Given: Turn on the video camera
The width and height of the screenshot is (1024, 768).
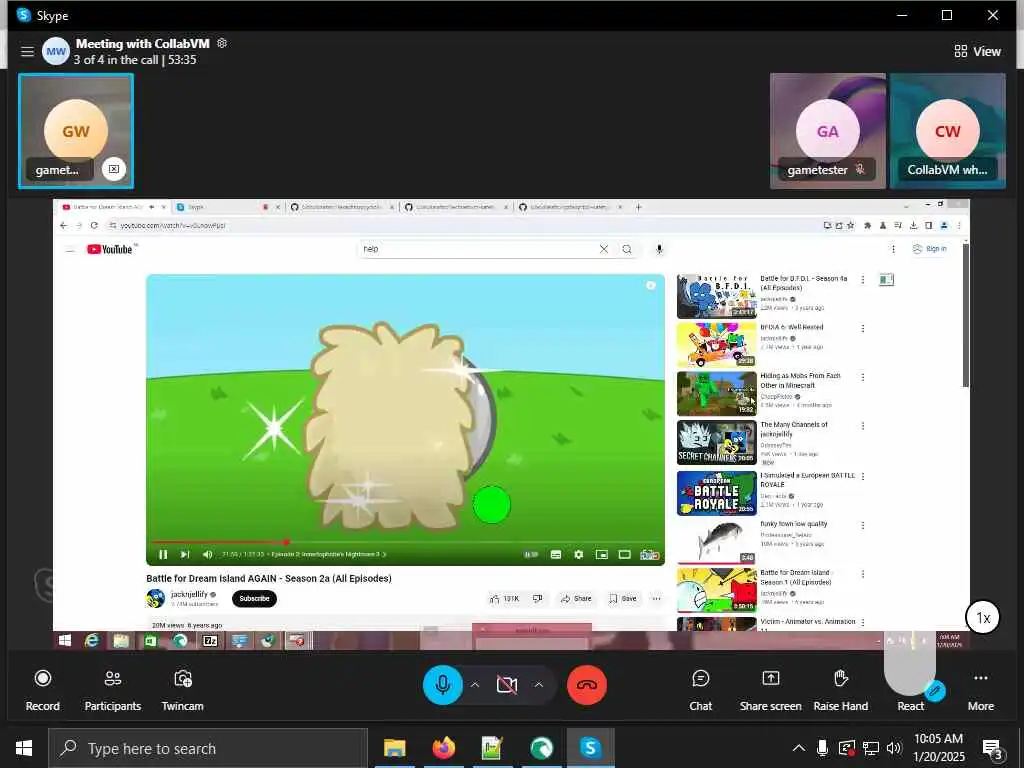Looking at the screenshot, I should pyautogui.click(x=507, y=684).
